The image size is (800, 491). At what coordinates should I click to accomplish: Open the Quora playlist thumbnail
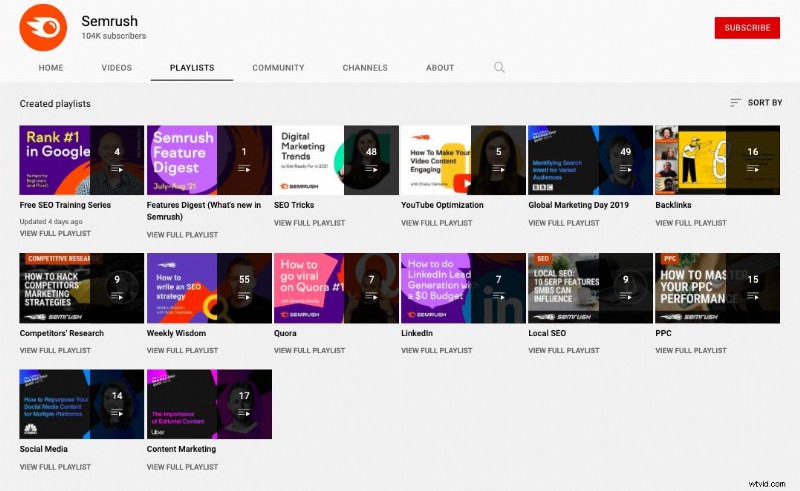click(336, 288)
